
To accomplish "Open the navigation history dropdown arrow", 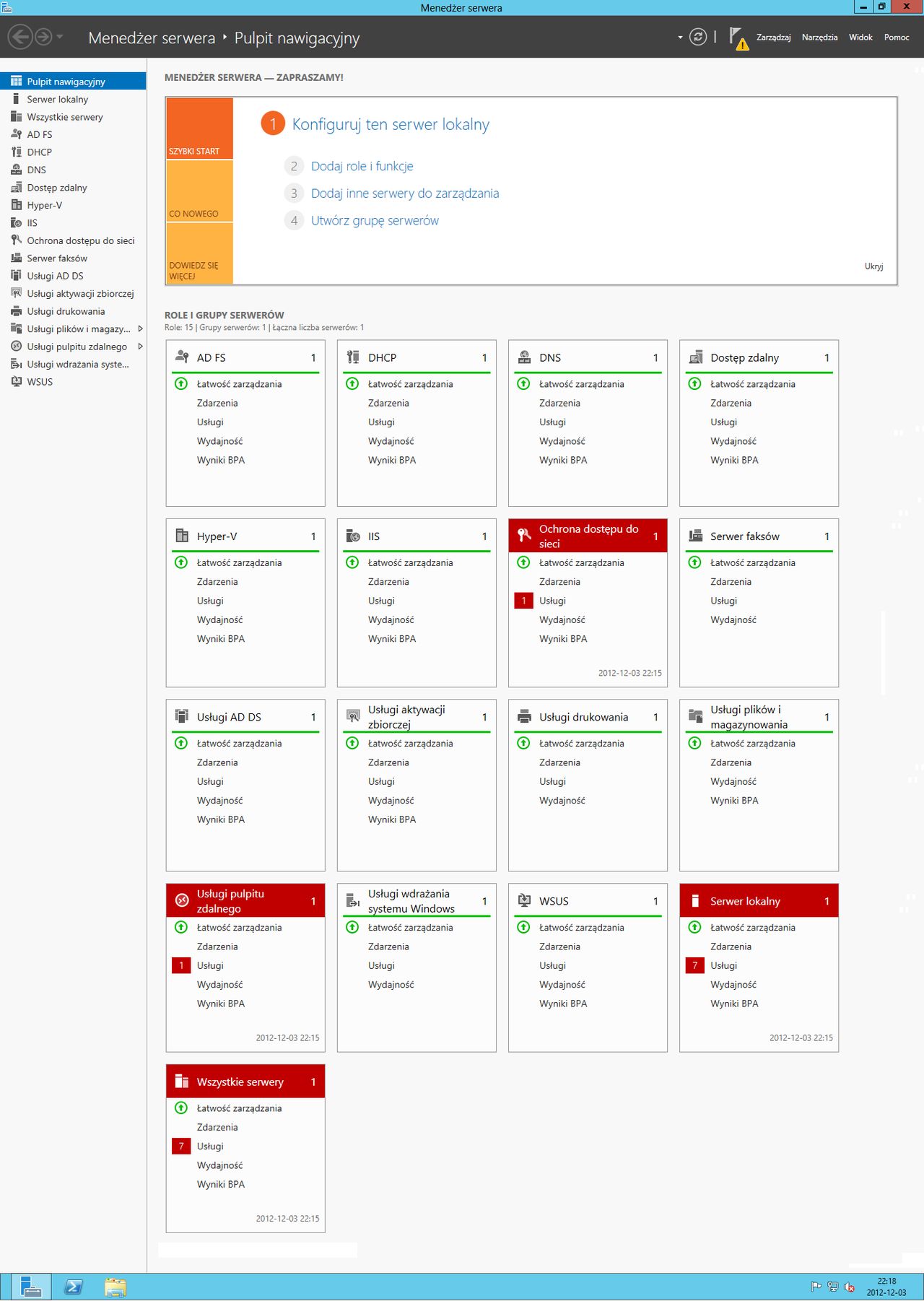I will pos(60,36).
